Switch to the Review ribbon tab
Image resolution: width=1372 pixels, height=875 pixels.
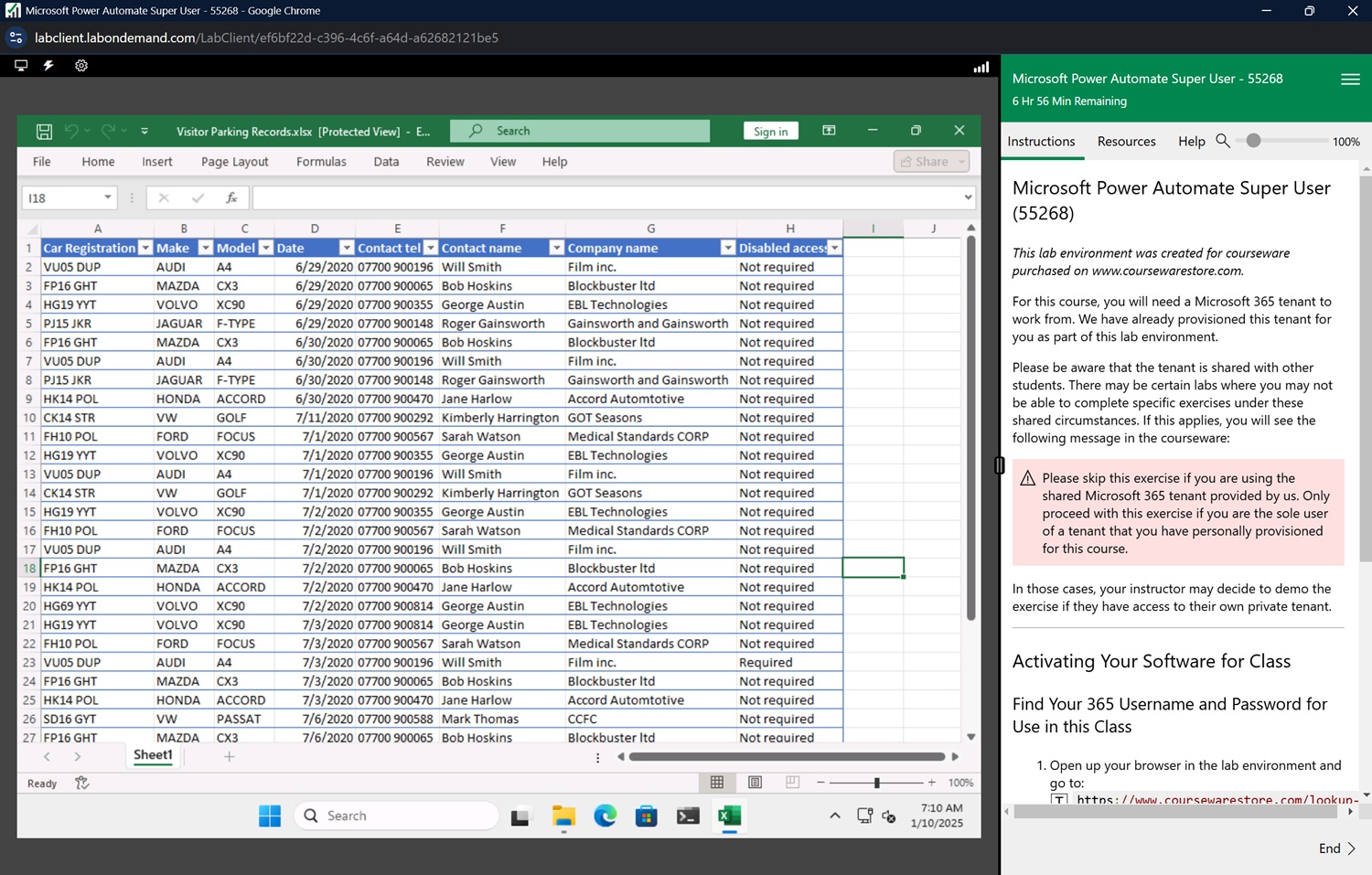pos(445,162)
